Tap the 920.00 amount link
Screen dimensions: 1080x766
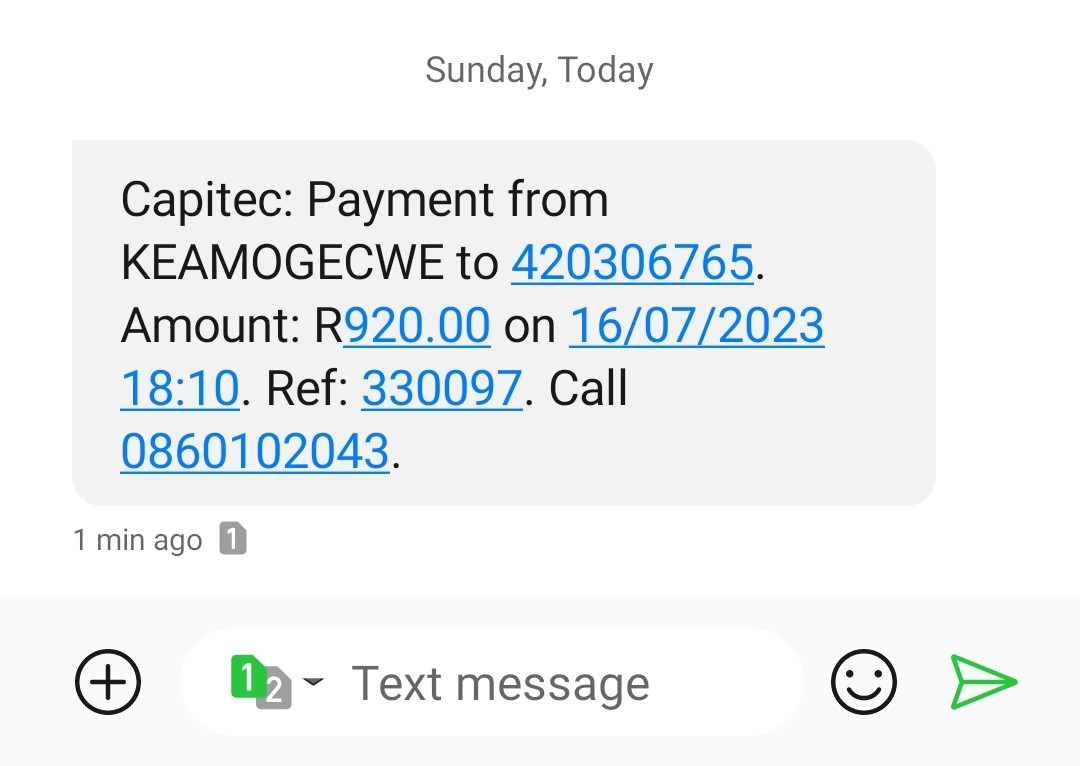click(x=417, y=325)
